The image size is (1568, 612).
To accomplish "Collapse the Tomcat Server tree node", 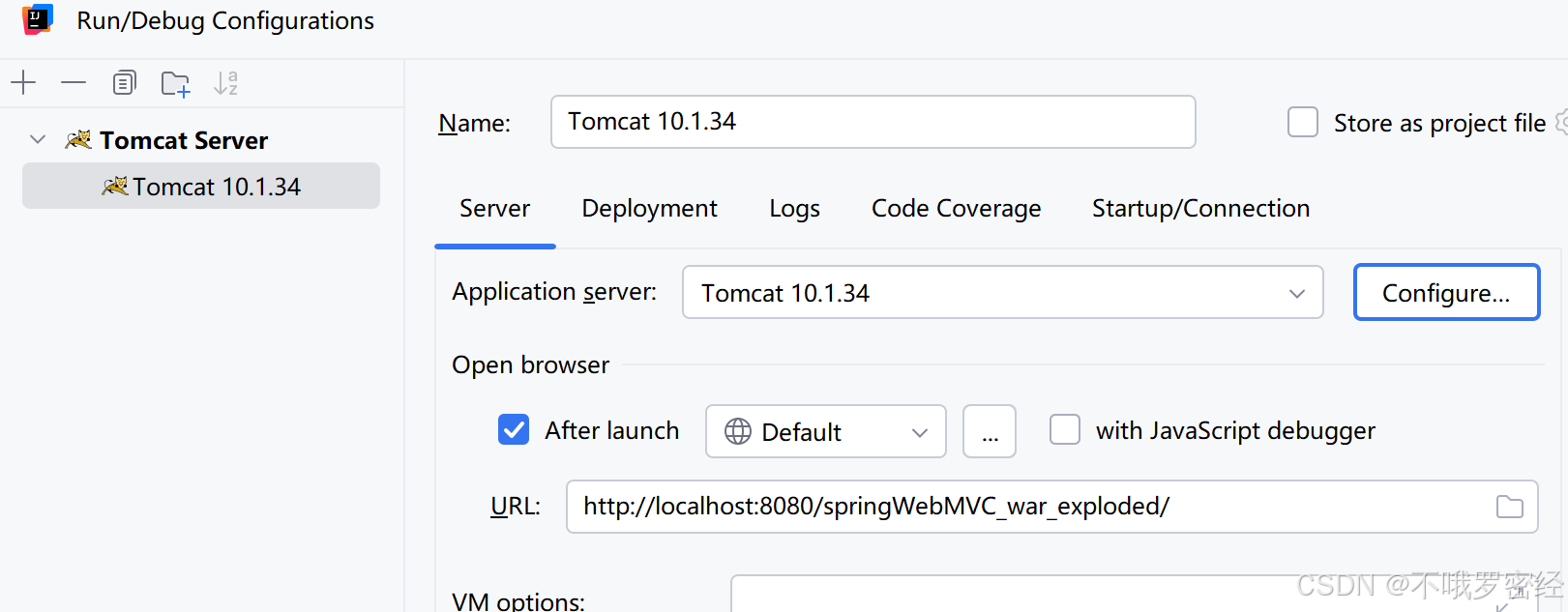I will [x=38, y=140].
